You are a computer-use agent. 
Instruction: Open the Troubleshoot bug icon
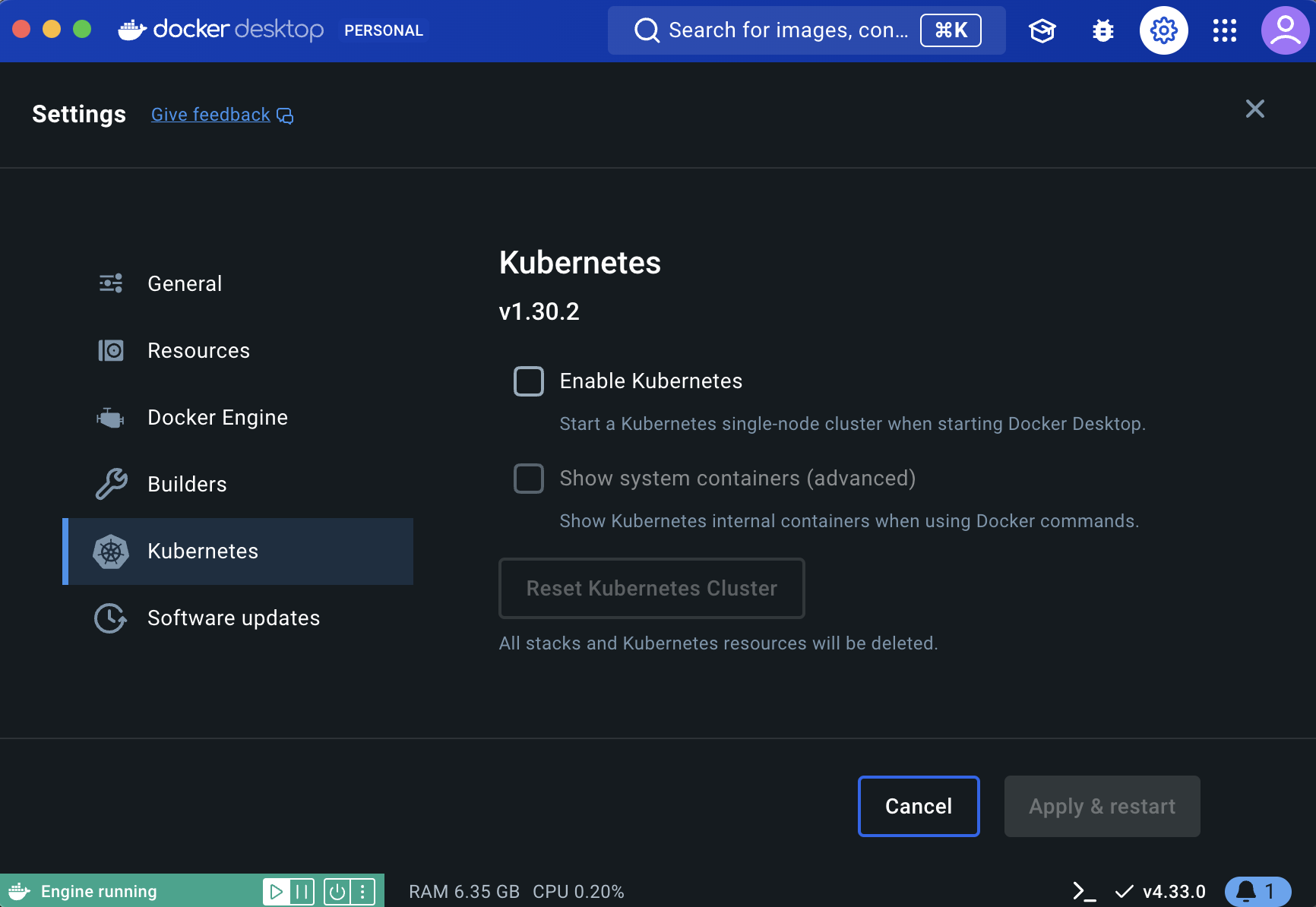[x=1103, y=30]
